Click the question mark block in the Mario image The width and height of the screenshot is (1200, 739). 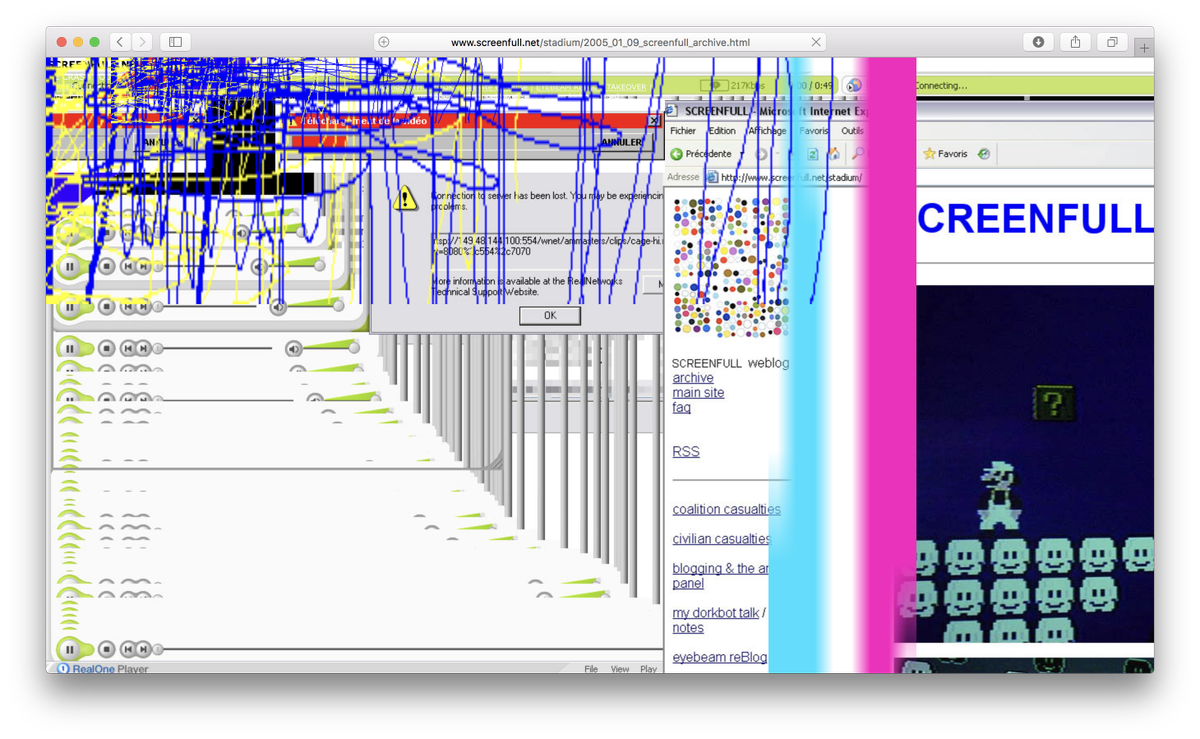click(1054, 403)
